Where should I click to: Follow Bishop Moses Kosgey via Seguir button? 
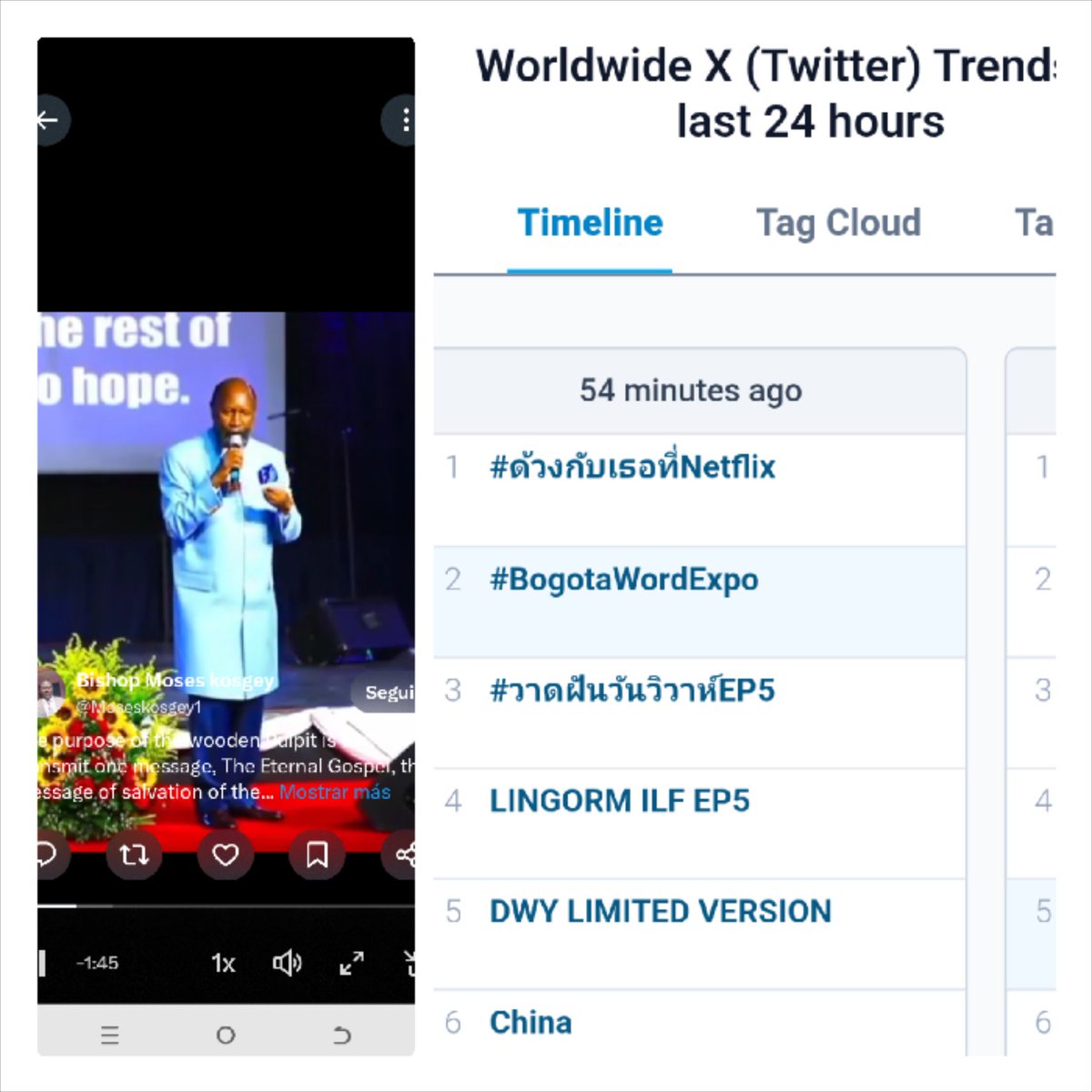[x=387, y=693]
